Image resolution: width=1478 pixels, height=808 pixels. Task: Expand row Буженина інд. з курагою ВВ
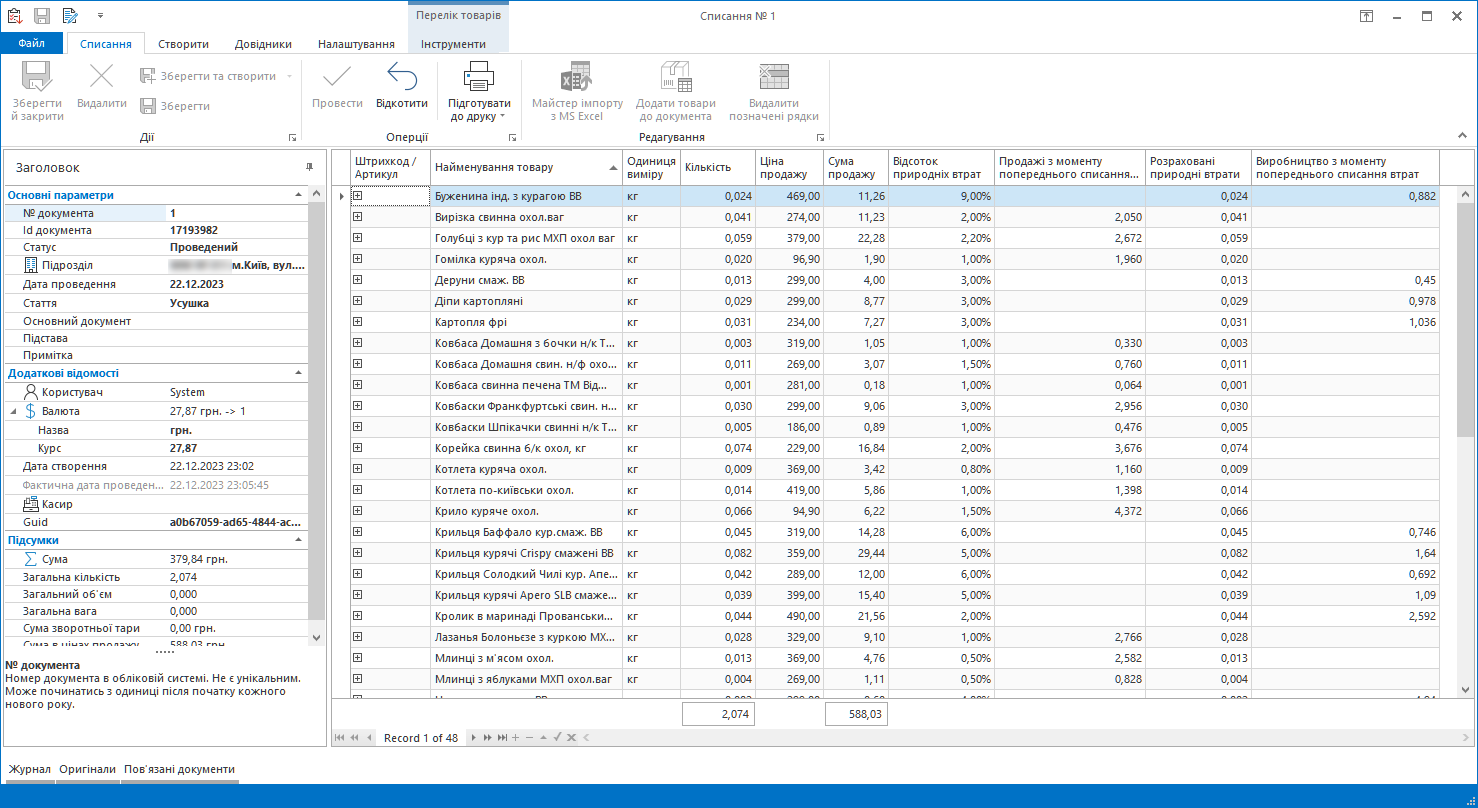coord(357,196)
